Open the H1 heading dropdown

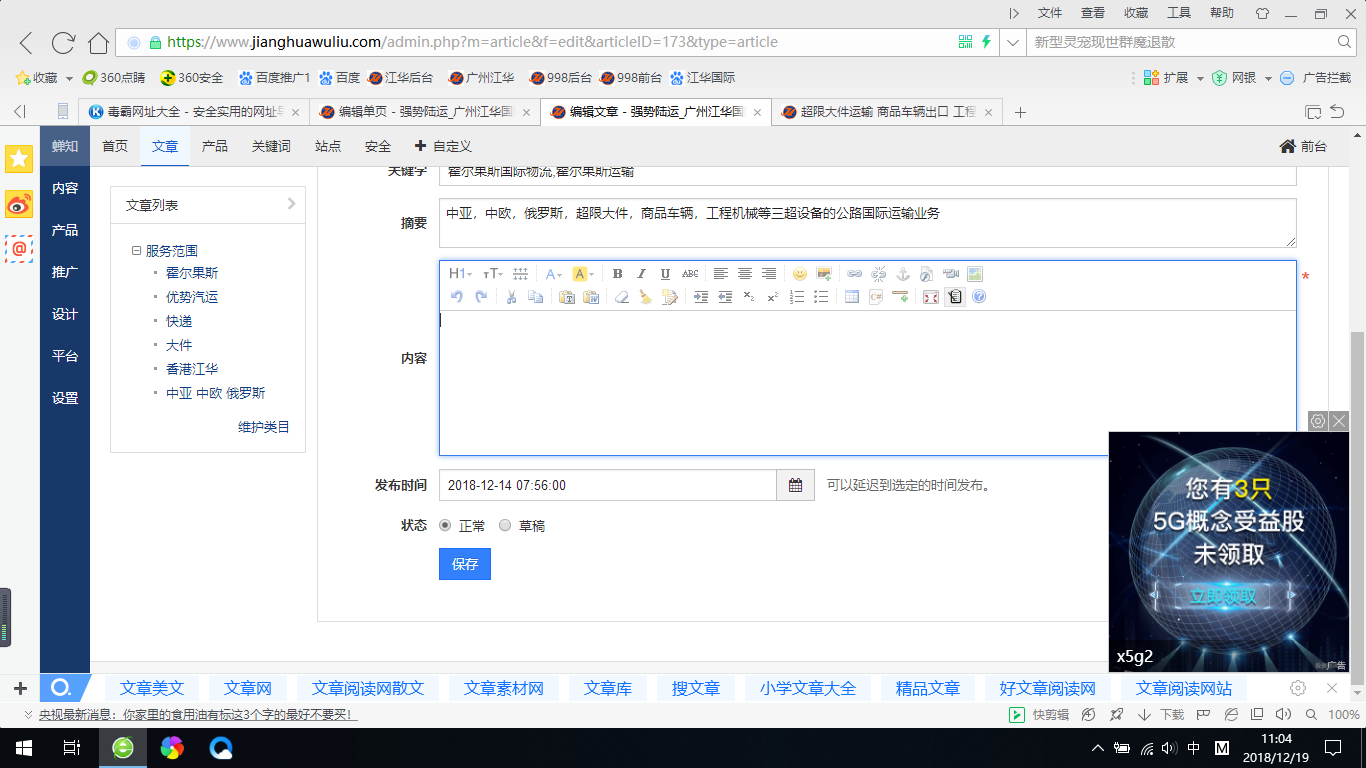460,274
